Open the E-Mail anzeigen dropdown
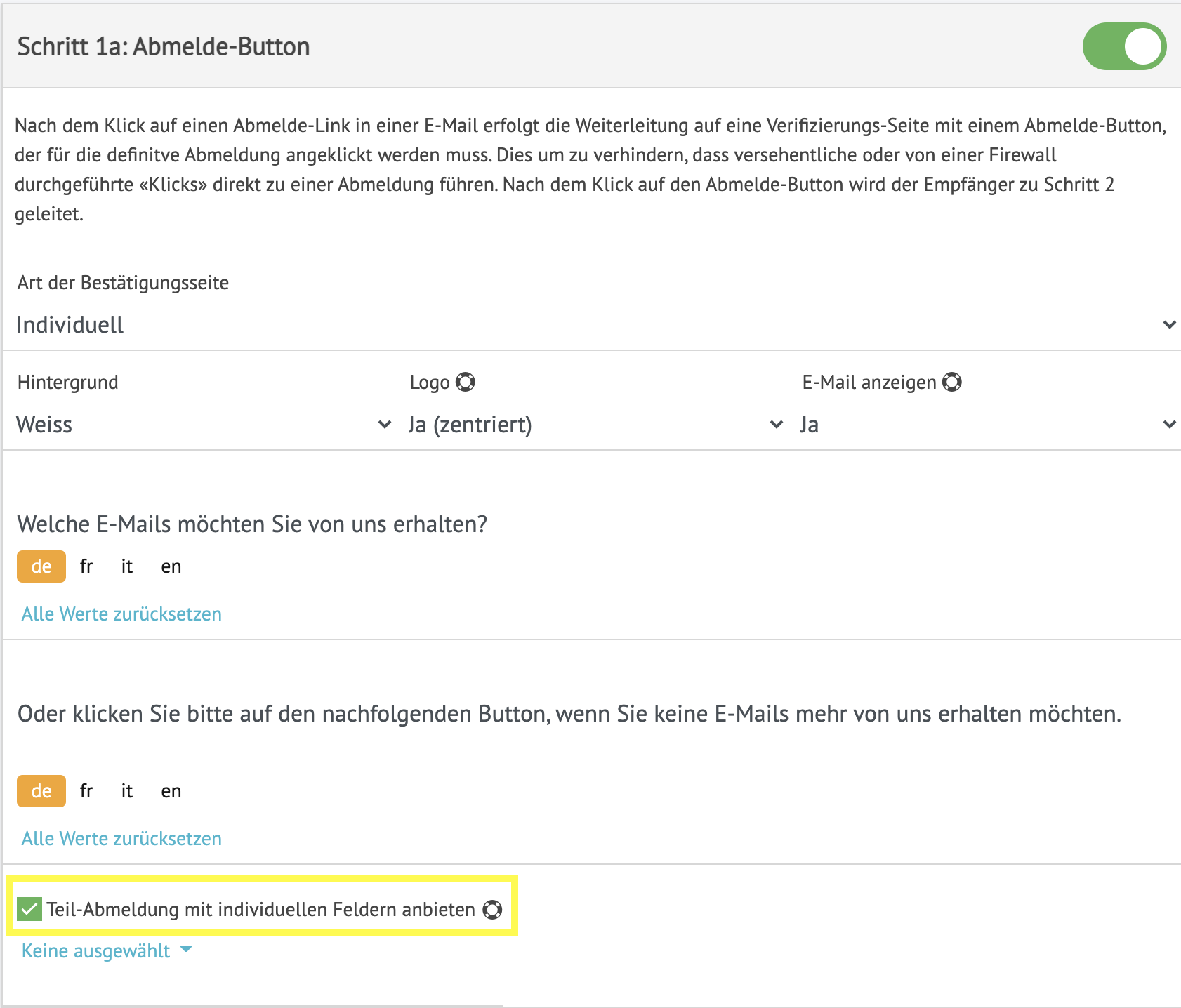The height and width of the screenshot is (1008, 1181). pyautogui.click(x=987, y=425)
